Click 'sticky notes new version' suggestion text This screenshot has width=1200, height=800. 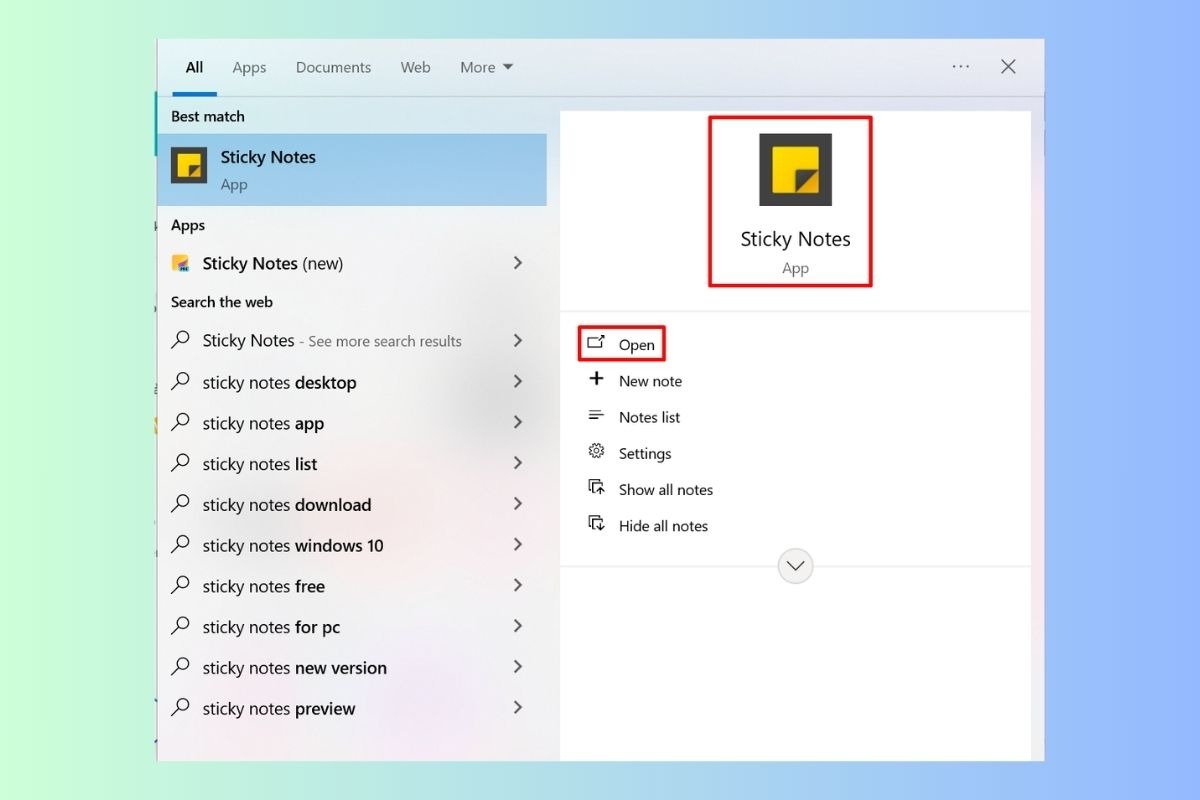click(294, 668)
